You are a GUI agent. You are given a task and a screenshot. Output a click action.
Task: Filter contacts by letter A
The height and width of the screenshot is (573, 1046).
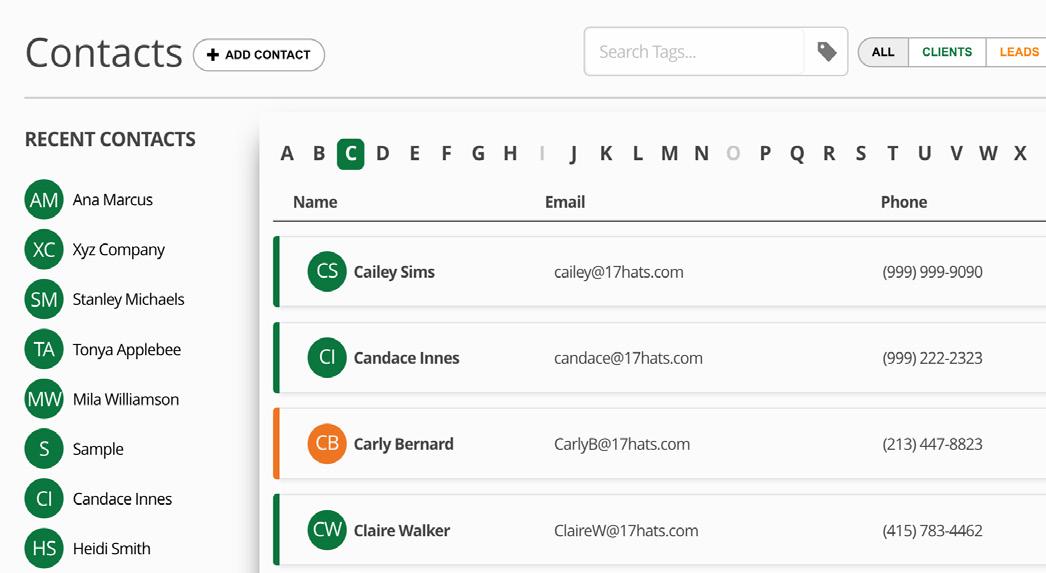(287, 153)
